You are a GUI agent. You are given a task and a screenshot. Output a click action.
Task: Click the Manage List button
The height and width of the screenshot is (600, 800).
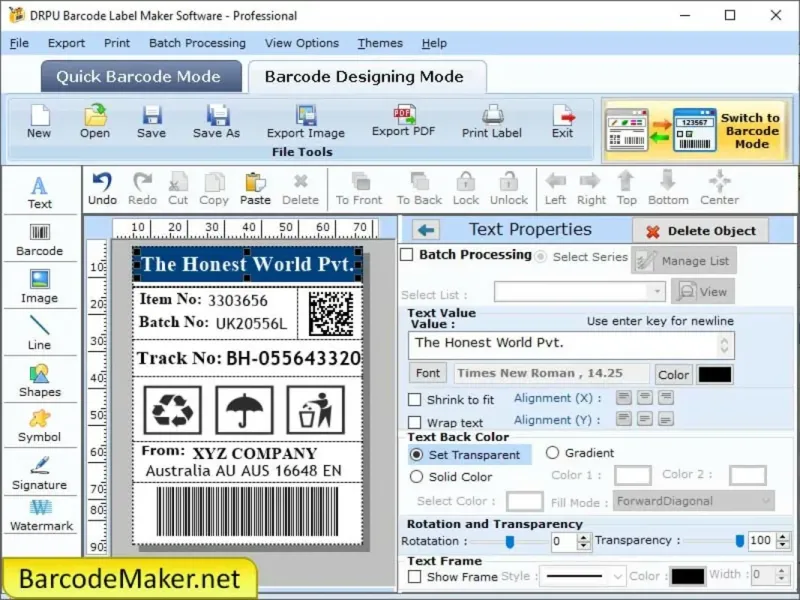point(684,261)
